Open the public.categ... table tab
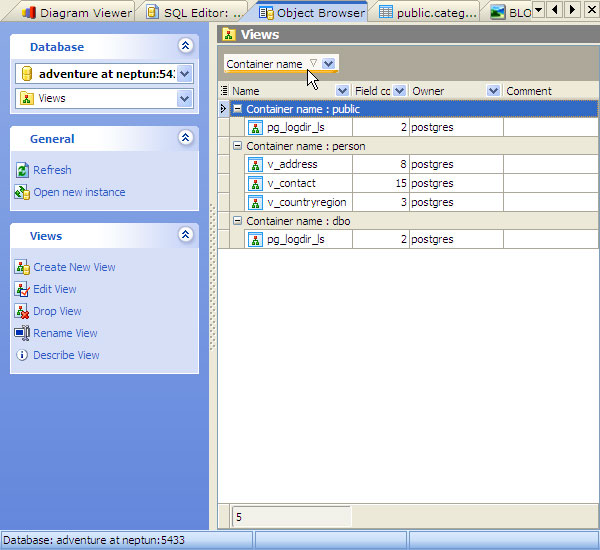 point(428,13)
